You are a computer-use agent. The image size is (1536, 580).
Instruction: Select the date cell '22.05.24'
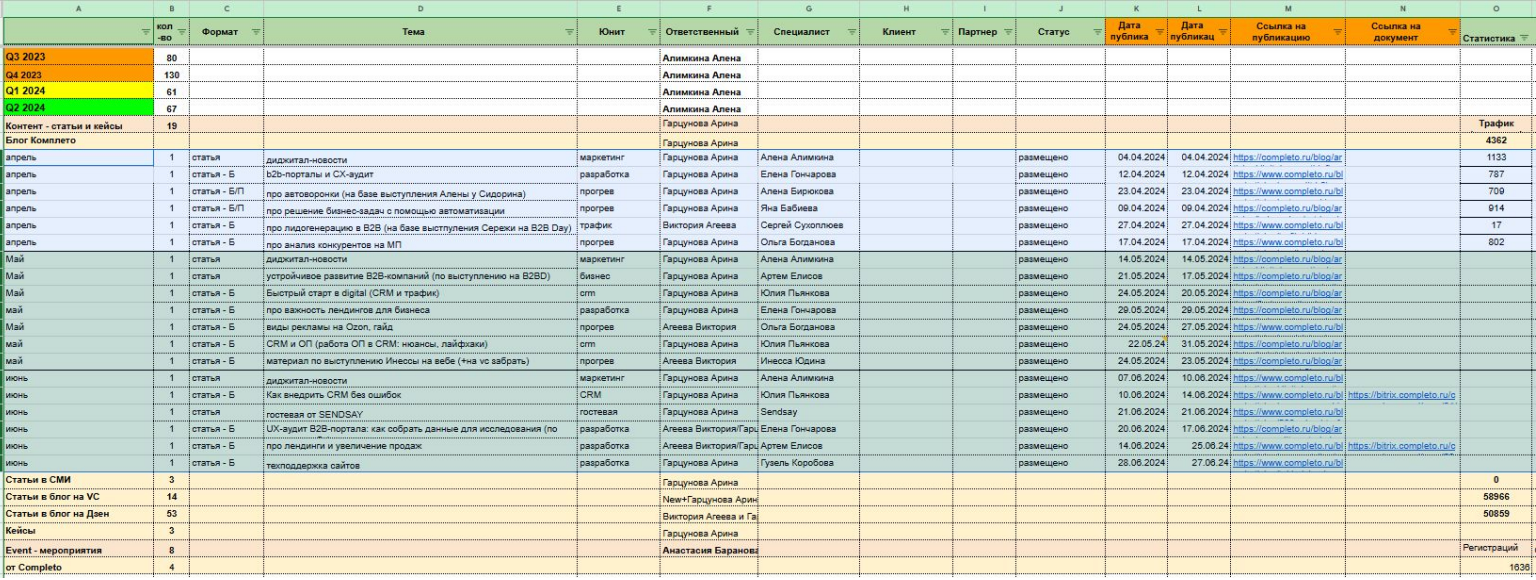pos(1137,345)
